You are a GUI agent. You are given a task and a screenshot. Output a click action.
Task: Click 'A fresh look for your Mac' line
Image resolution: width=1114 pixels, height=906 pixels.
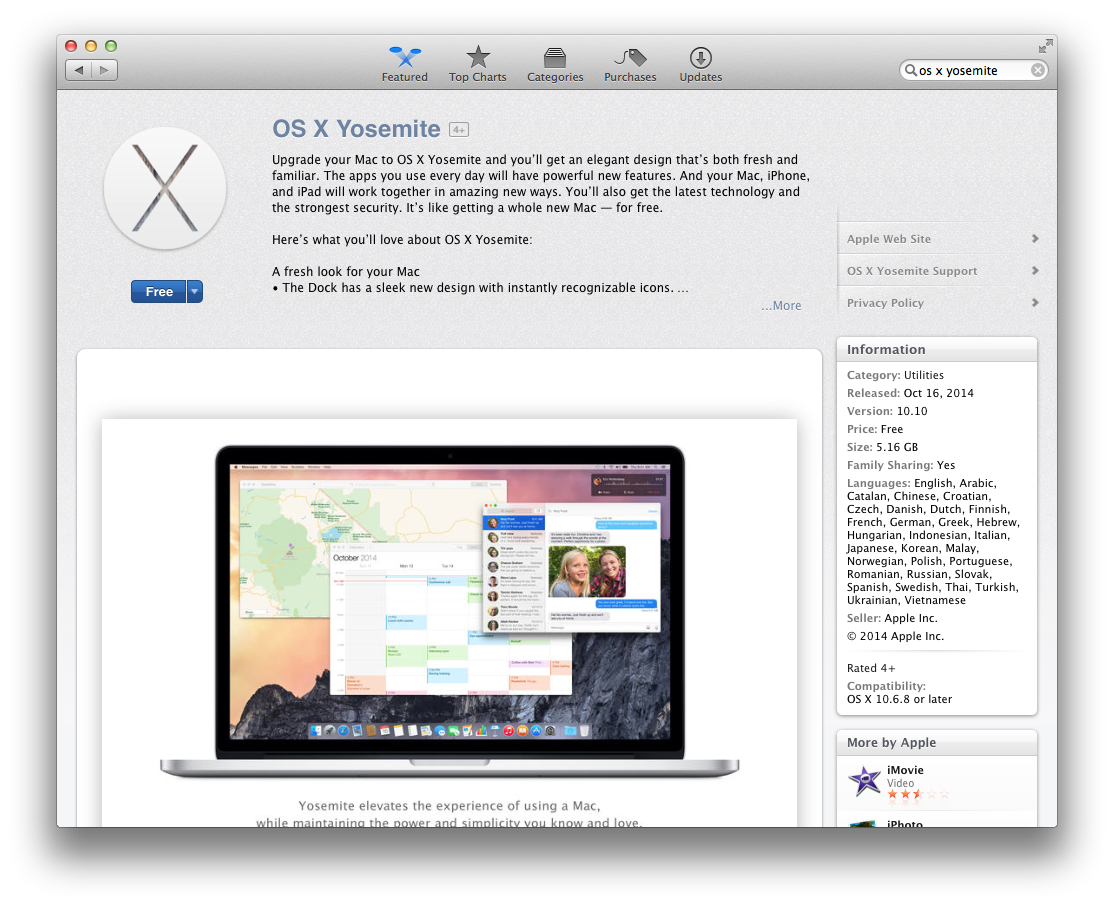[346, 271]
